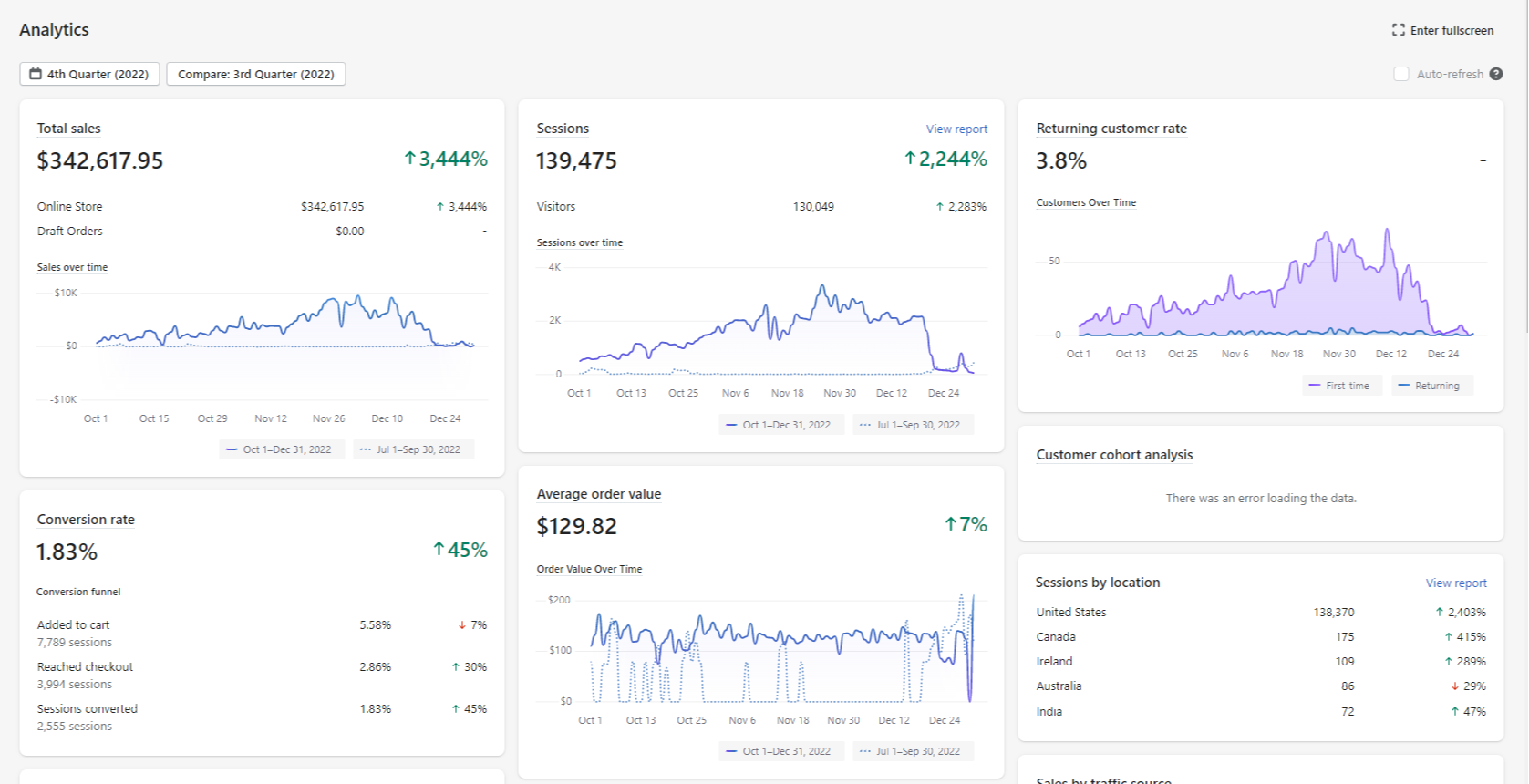Toggle the Jul 1–Sep 30 series in Total sales chart
The image size is (1529, 784).
tap(414, 449)
